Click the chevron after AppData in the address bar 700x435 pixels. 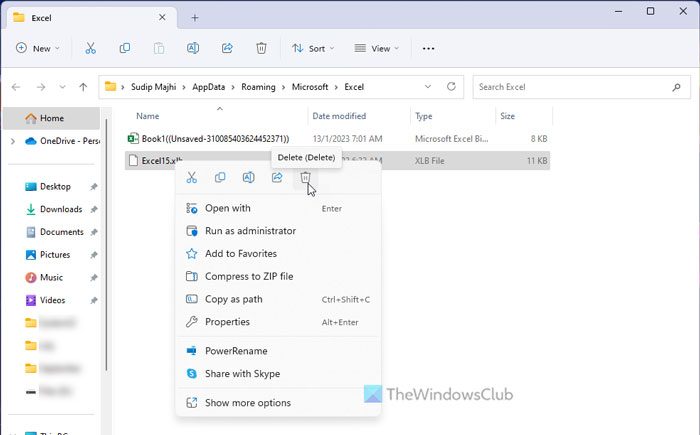pyautogui.click(x=233, y=87)
